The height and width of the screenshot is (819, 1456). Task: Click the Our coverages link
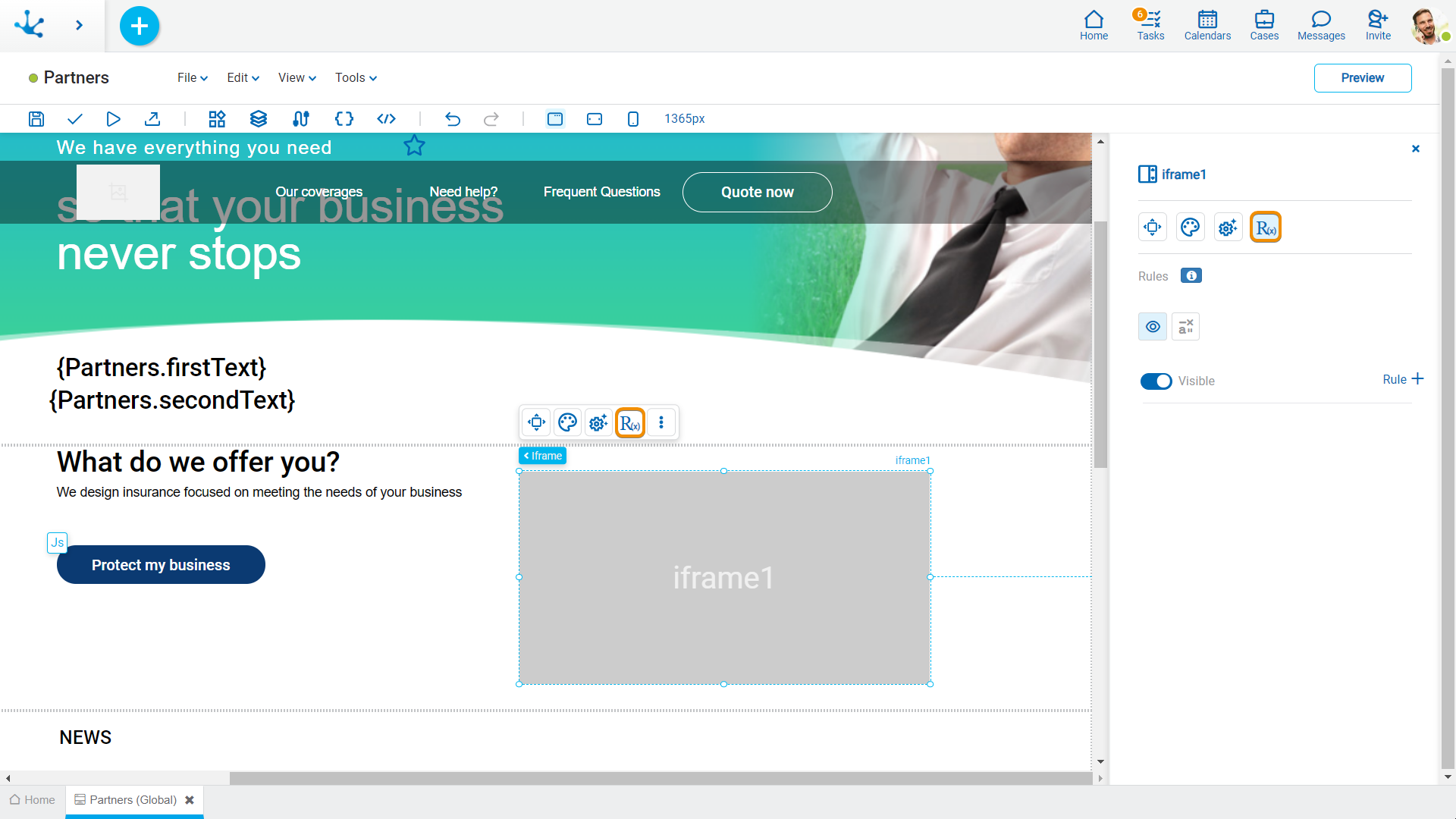318,192
